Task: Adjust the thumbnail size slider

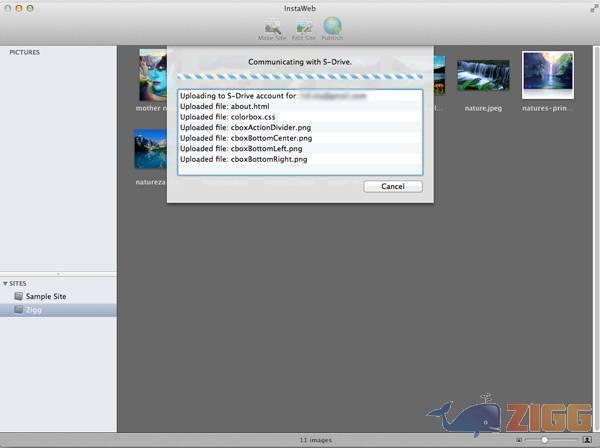Action: pyautogui.click(x=544, y=440)
